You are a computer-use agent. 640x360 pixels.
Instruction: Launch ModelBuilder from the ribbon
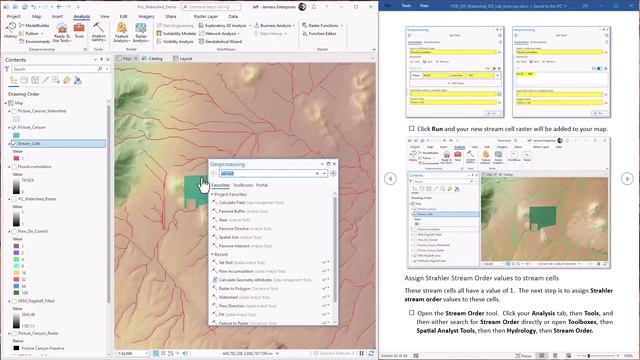pos(34,25)
